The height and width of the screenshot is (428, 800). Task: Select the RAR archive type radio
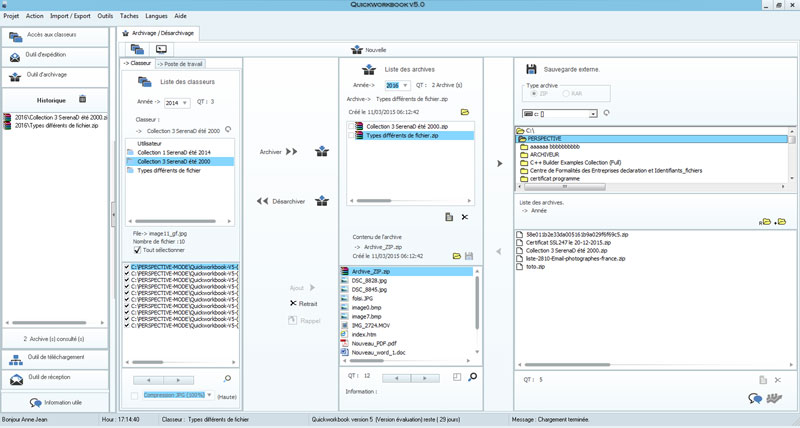tap(565, 93)
